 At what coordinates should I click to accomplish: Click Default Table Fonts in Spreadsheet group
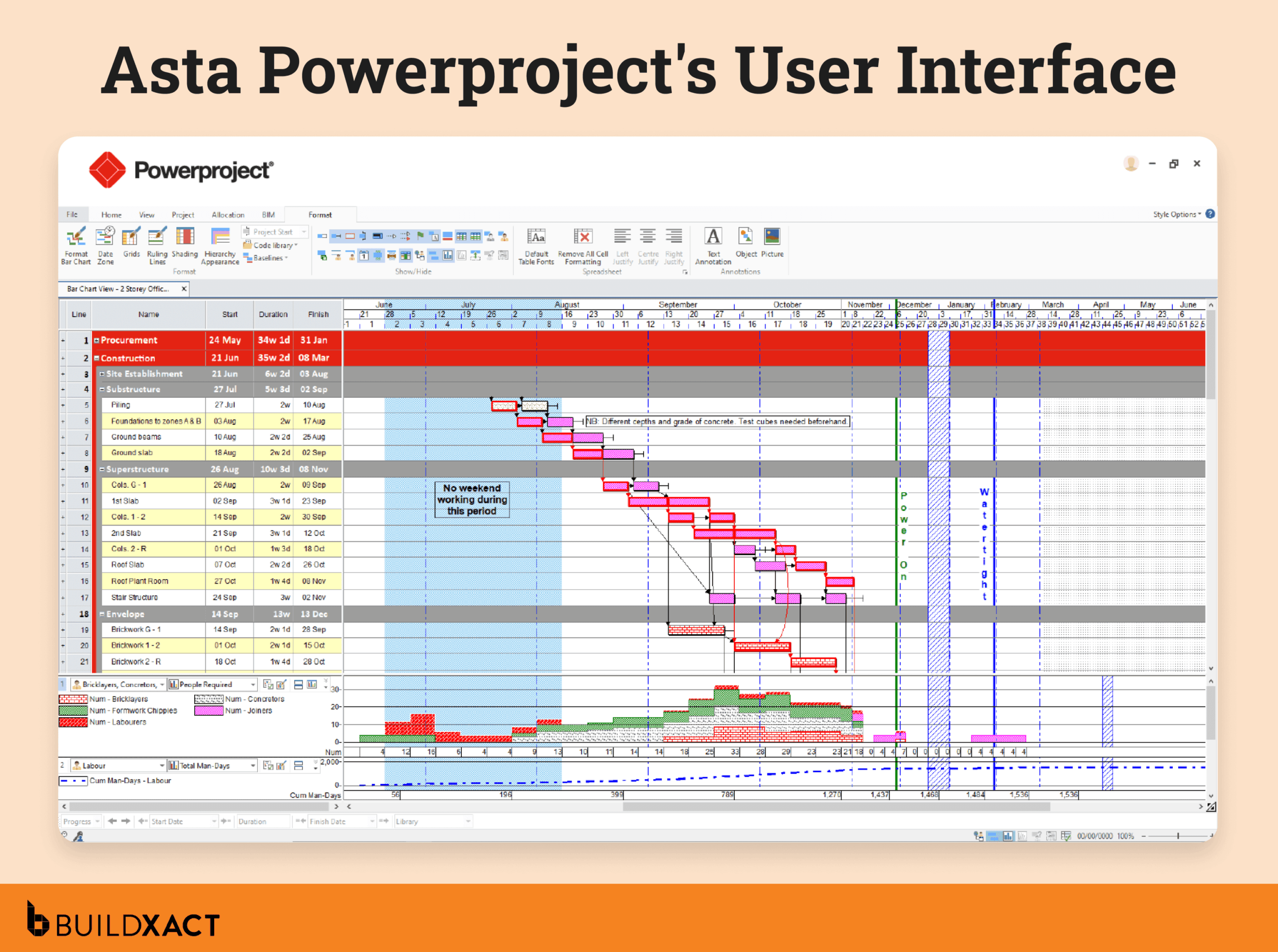536,246
